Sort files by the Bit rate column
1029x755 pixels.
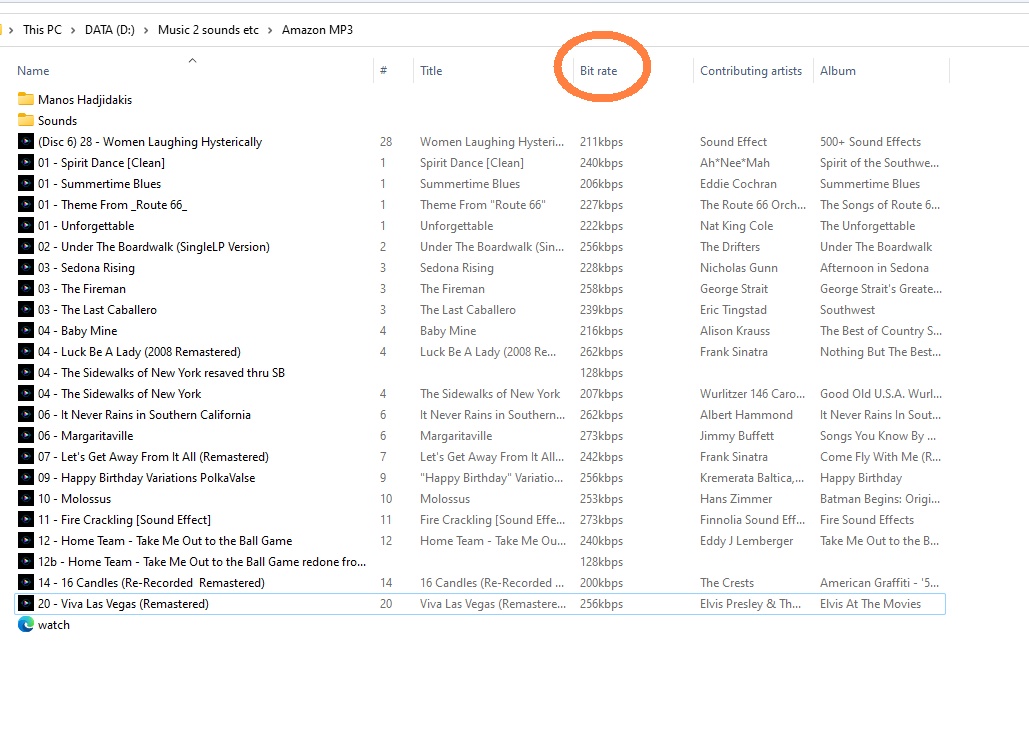[598, 70]
